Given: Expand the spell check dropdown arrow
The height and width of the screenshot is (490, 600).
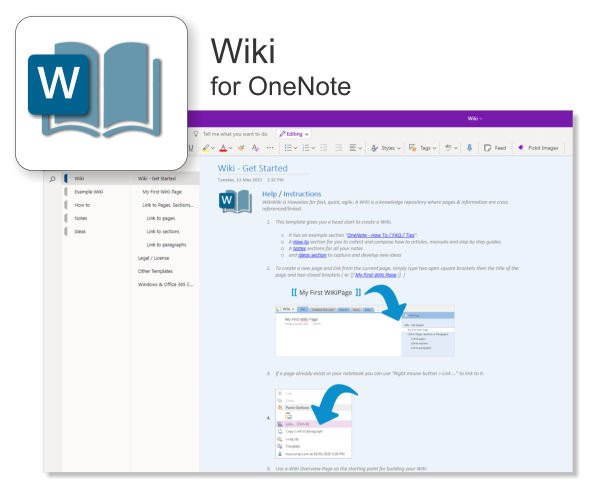Looking at the screenshot, I should point(456,148).
